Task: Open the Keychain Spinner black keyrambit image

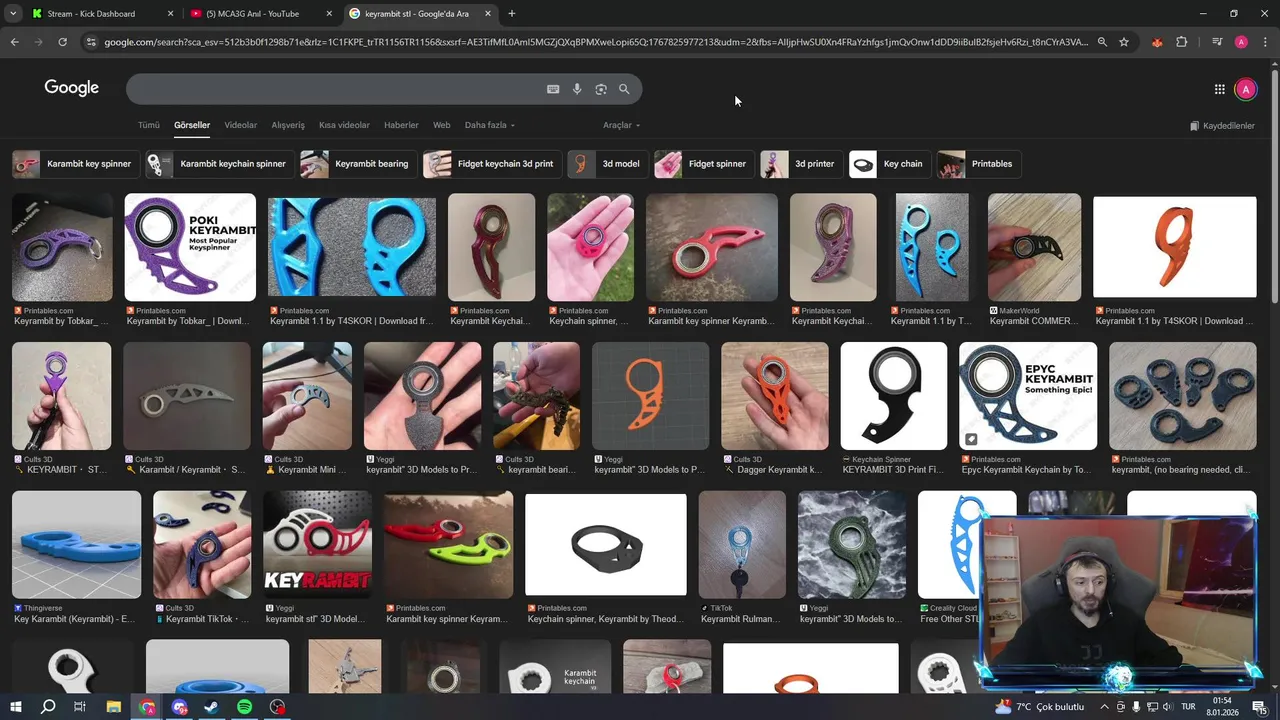Action: (x=894, y=396)
